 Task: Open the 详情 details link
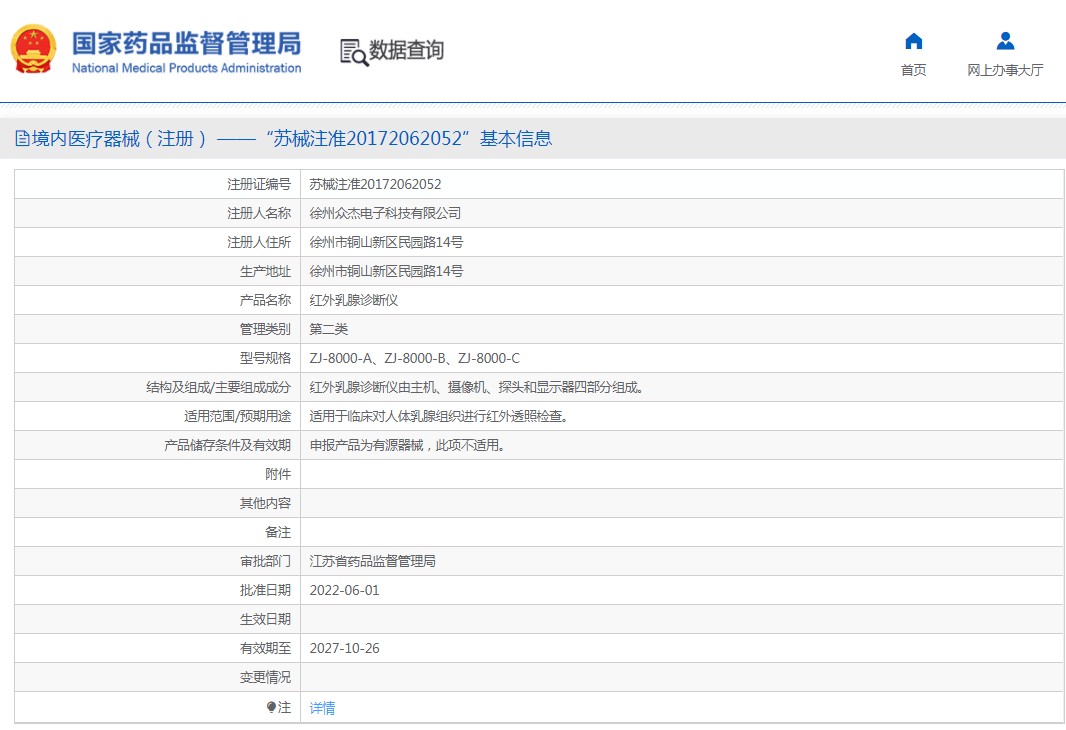[x=322, y=708]
